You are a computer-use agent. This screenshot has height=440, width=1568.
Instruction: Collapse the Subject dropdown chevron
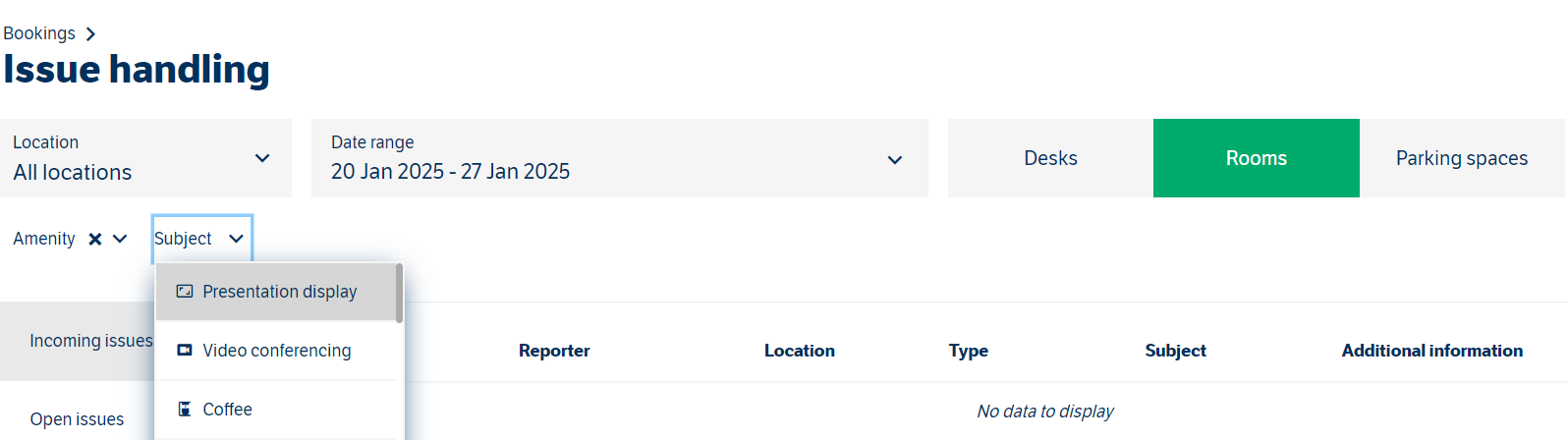click(x=236, y=239)
